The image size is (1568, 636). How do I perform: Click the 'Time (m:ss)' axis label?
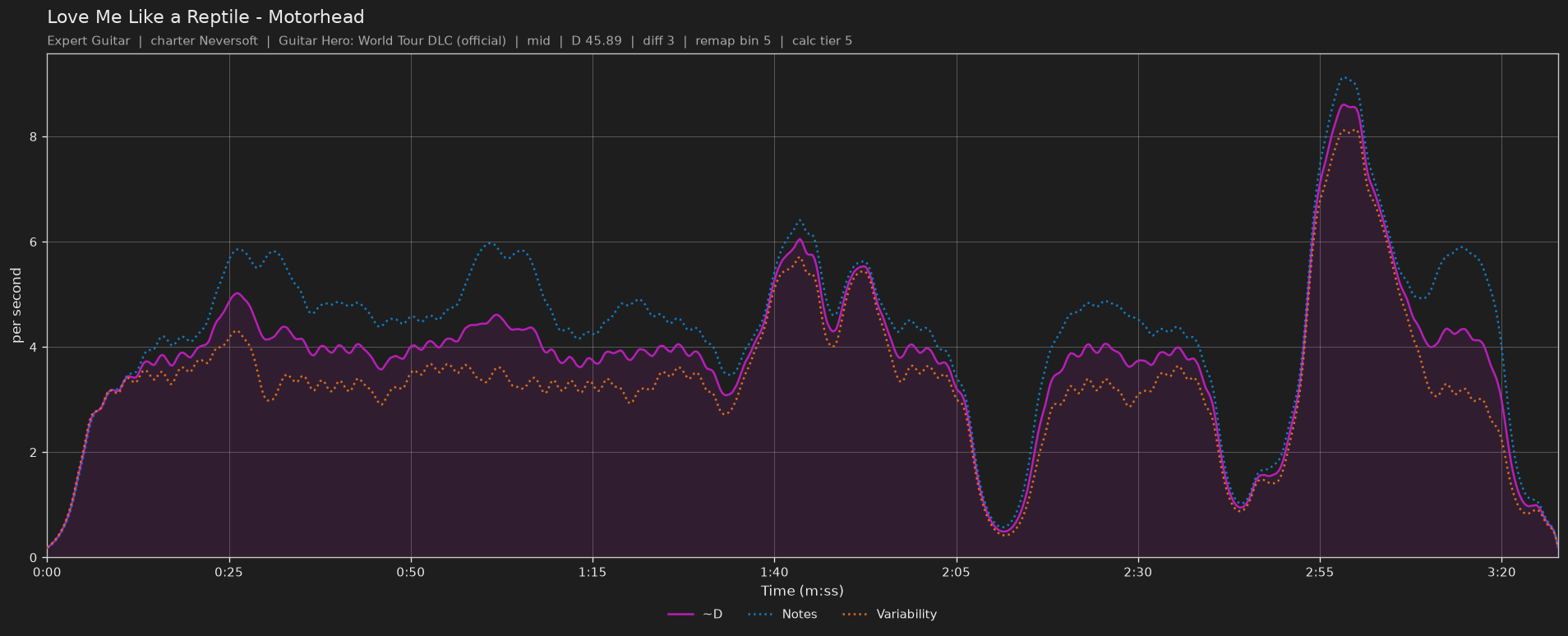[x=802, y=591]
